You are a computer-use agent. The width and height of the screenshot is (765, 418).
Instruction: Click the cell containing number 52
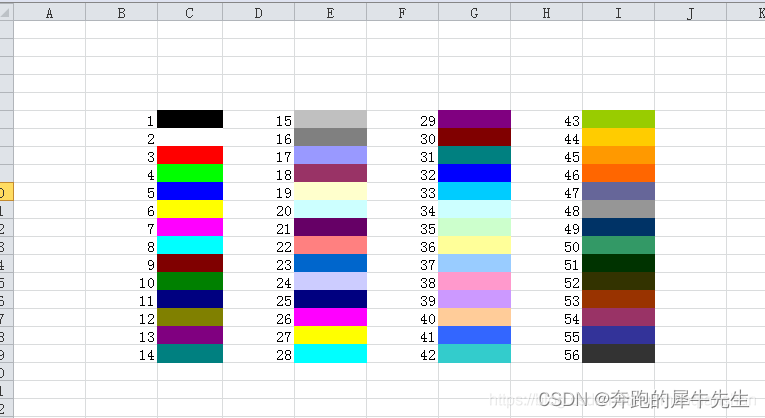click(546, 283)
